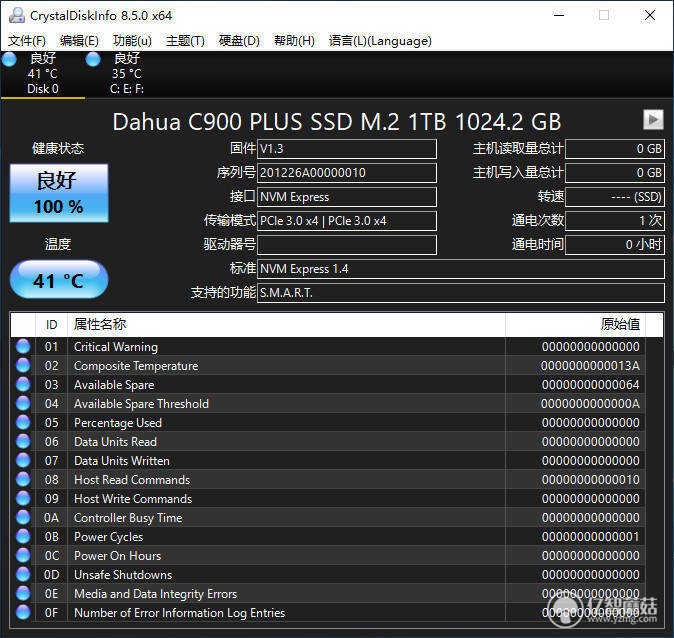Click the status orb for Controller Busy Time
This screenshot has height=638, width=674.
coord(23,518)
